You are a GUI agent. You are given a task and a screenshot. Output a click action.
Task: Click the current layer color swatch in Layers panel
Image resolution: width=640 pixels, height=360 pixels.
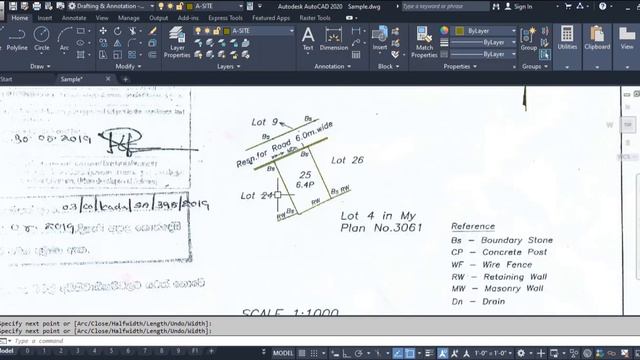(x=227, y=31)
